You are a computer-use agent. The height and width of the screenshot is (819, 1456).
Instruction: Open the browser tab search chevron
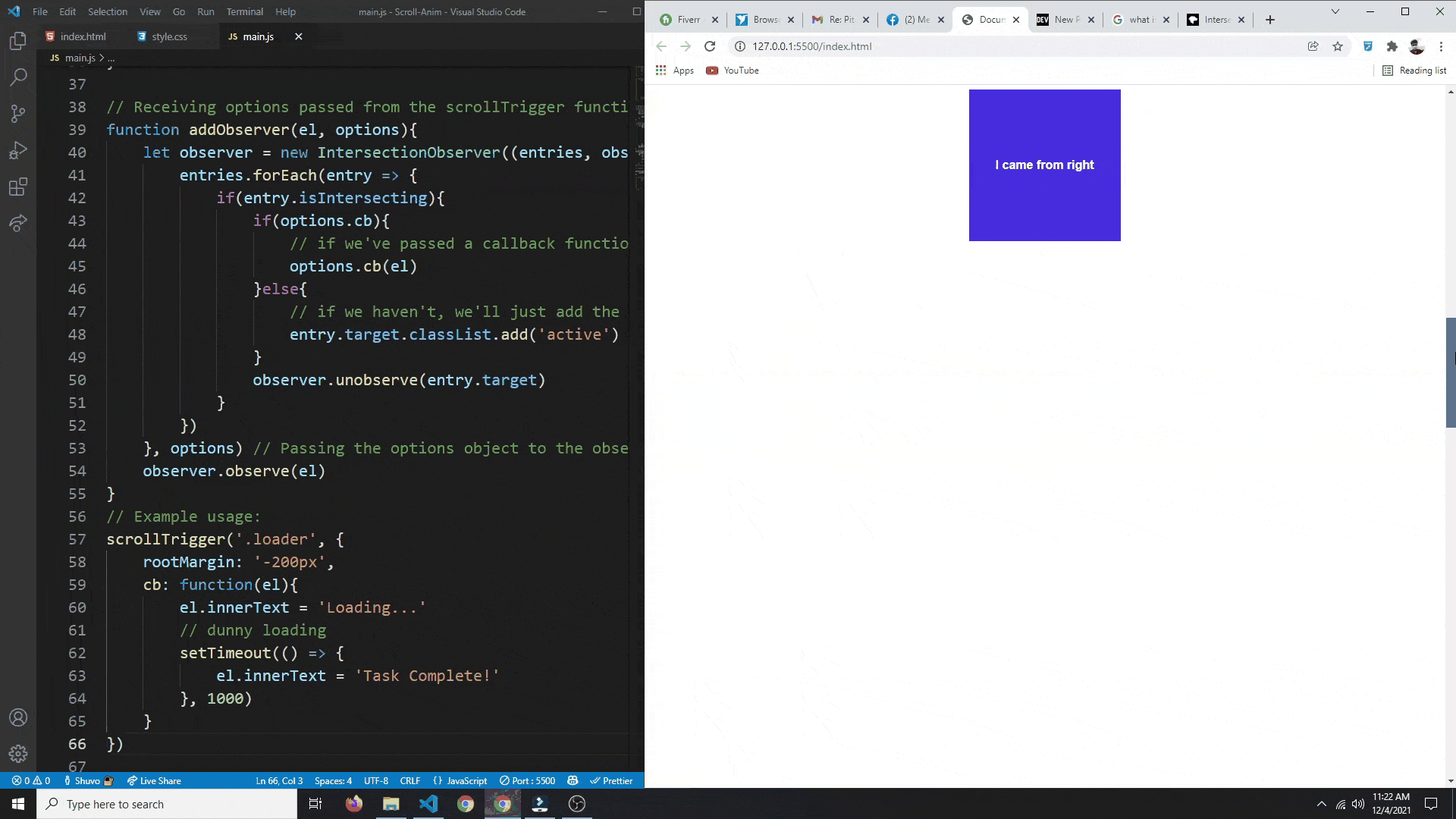coord(1335,11)
